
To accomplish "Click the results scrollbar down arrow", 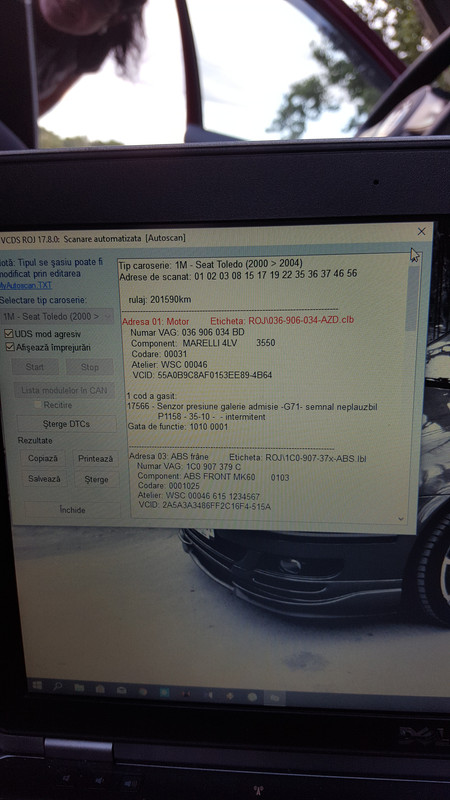I will [401, 519].
